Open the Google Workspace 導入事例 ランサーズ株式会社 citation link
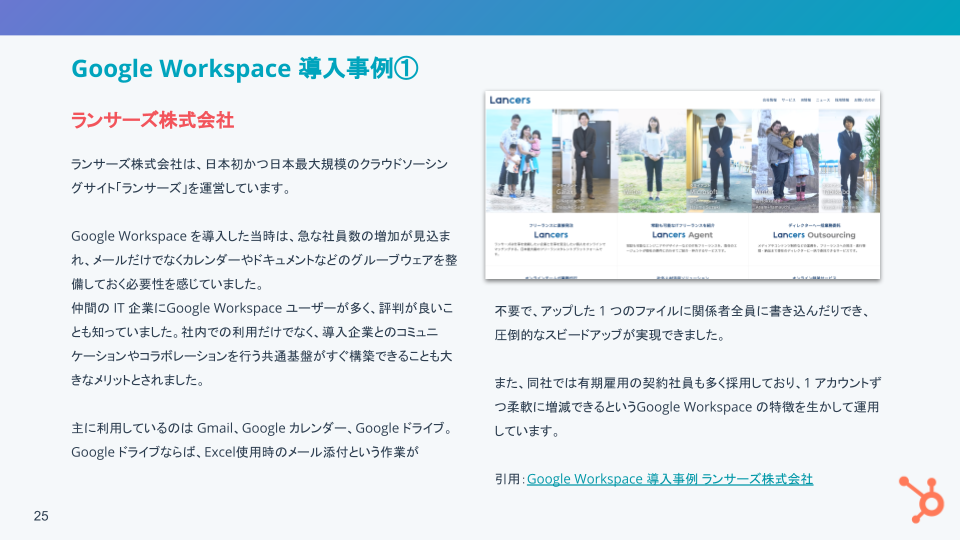The height and width of the screenshot is (540, 960). pyautogui.click(x=670, y=479)
